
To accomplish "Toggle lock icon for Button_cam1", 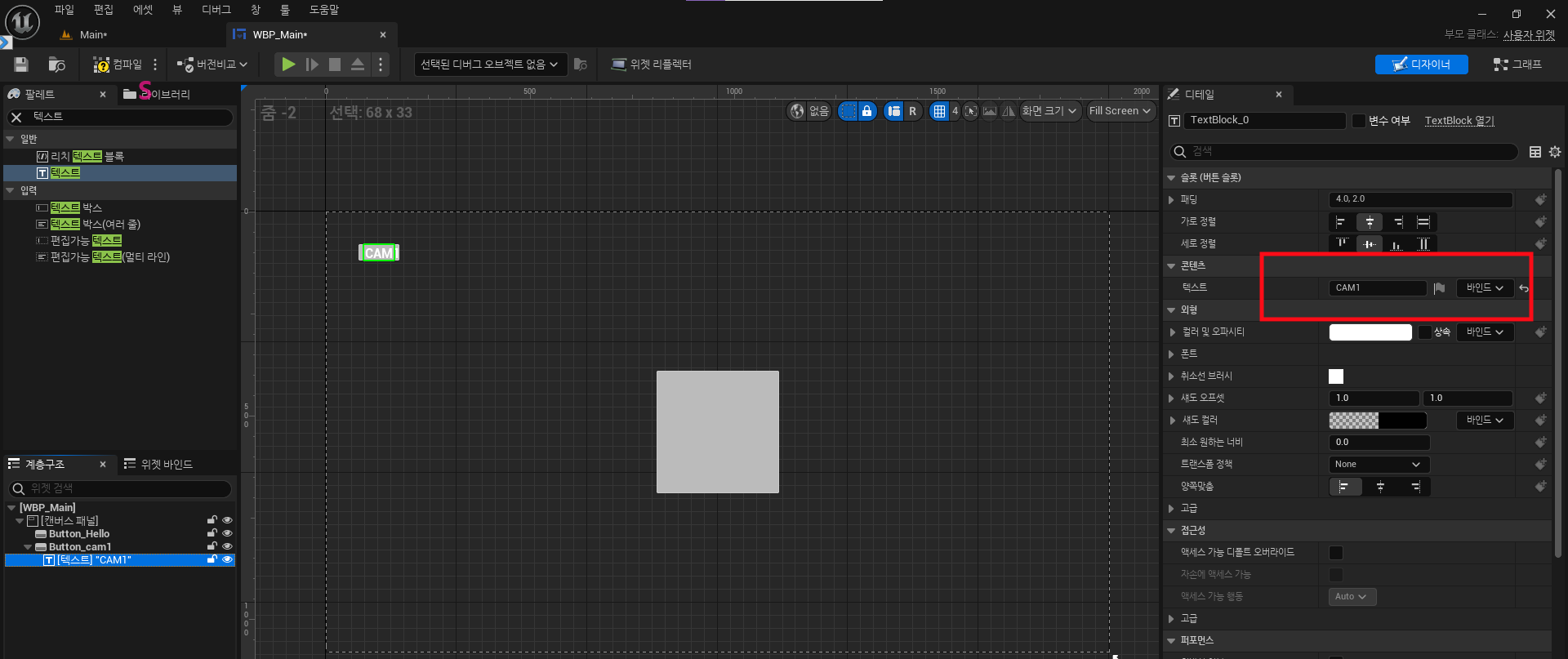I will tap(212, 547).
